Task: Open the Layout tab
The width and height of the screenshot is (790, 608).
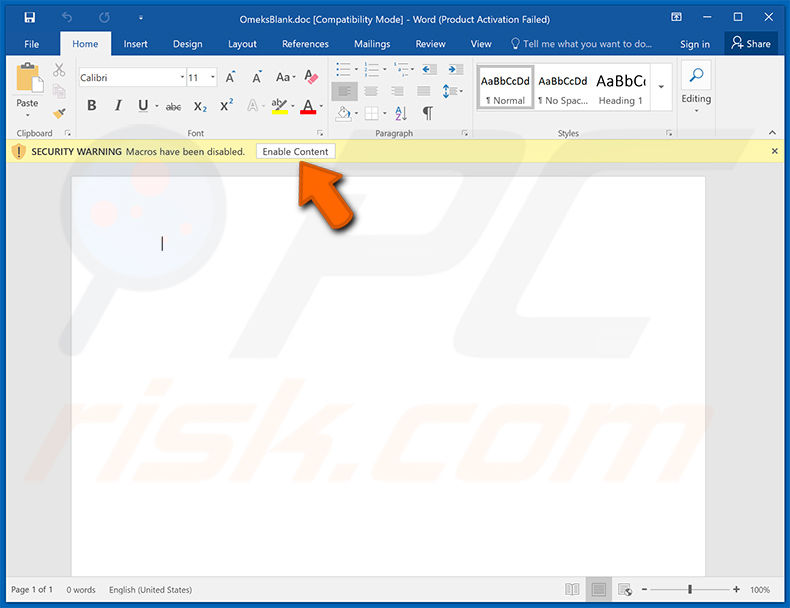Action: tap(242, 44)
